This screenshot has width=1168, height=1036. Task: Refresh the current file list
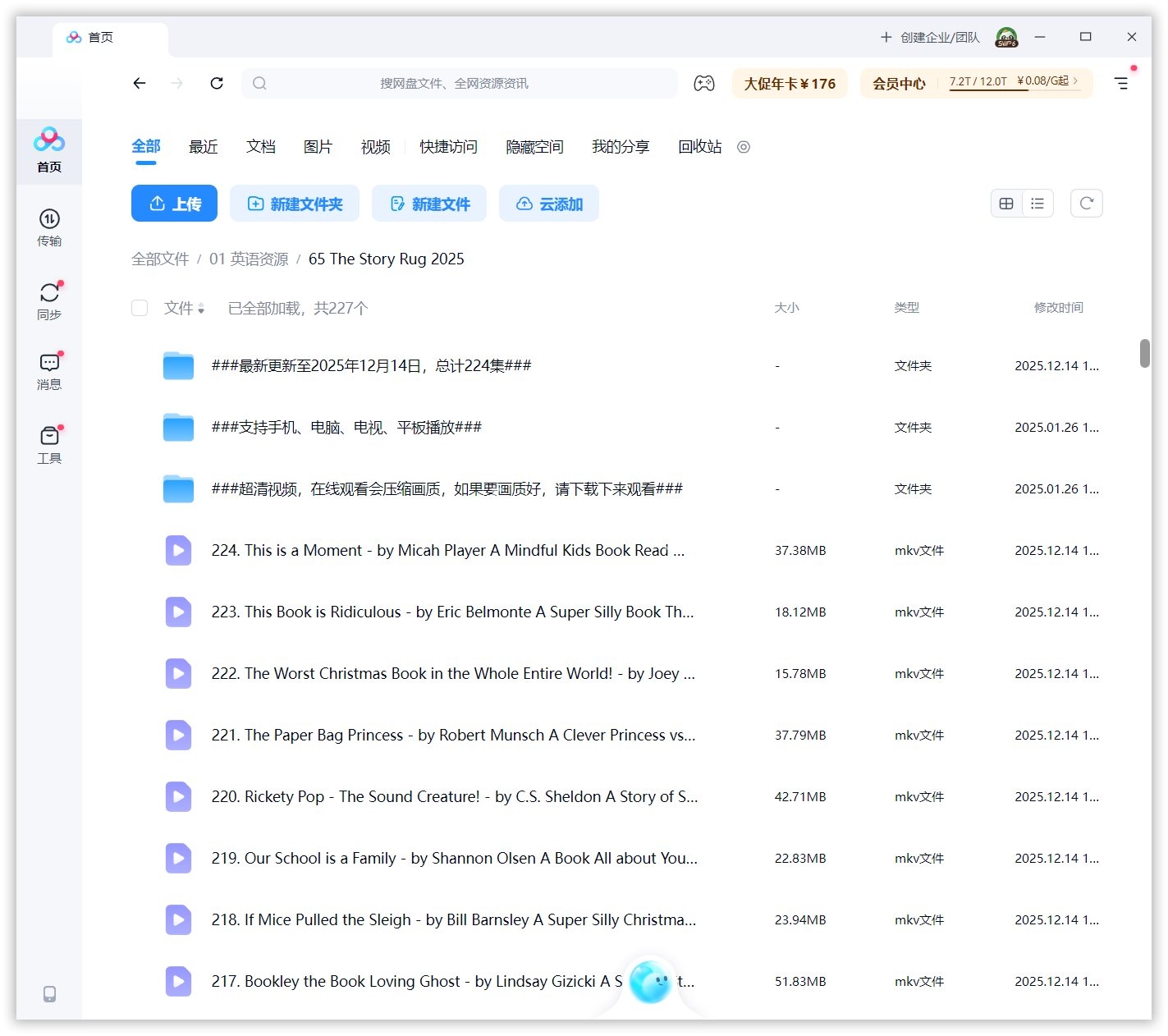click(1086, 203)
